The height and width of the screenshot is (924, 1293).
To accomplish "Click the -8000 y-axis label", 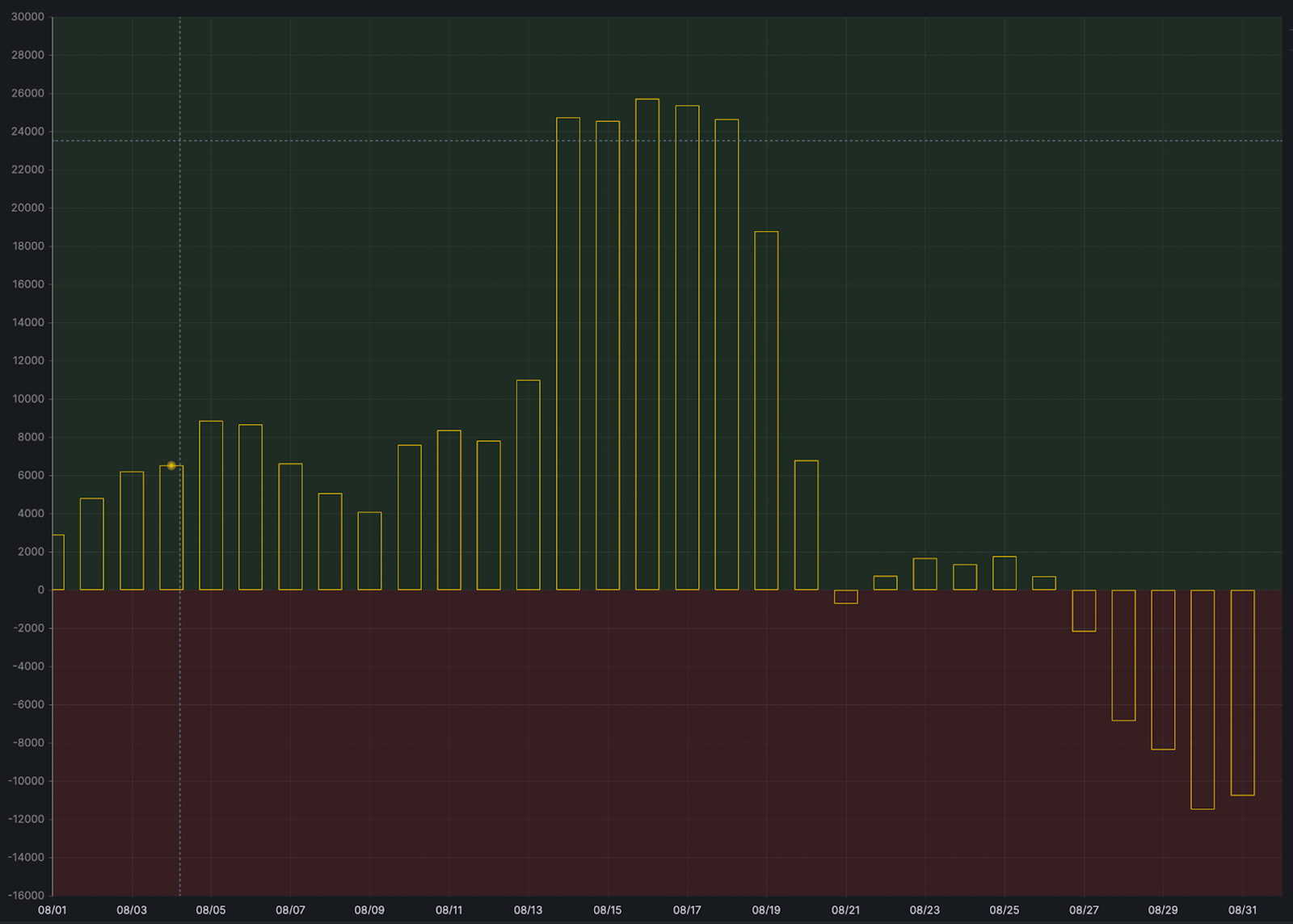I will [x=27, y=743].
